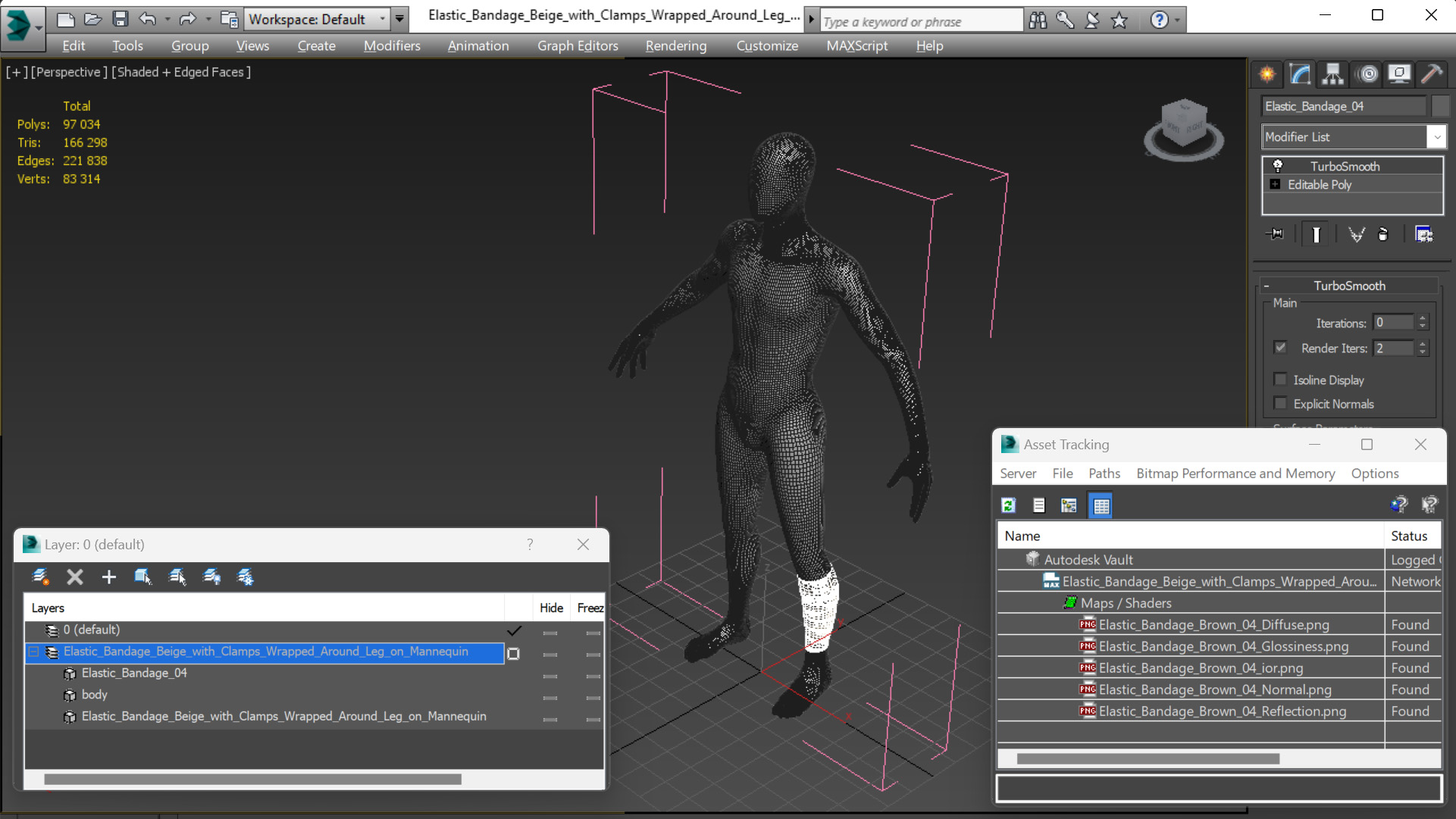Click Bitmap Performance and Memory button

click(1235, 472)
